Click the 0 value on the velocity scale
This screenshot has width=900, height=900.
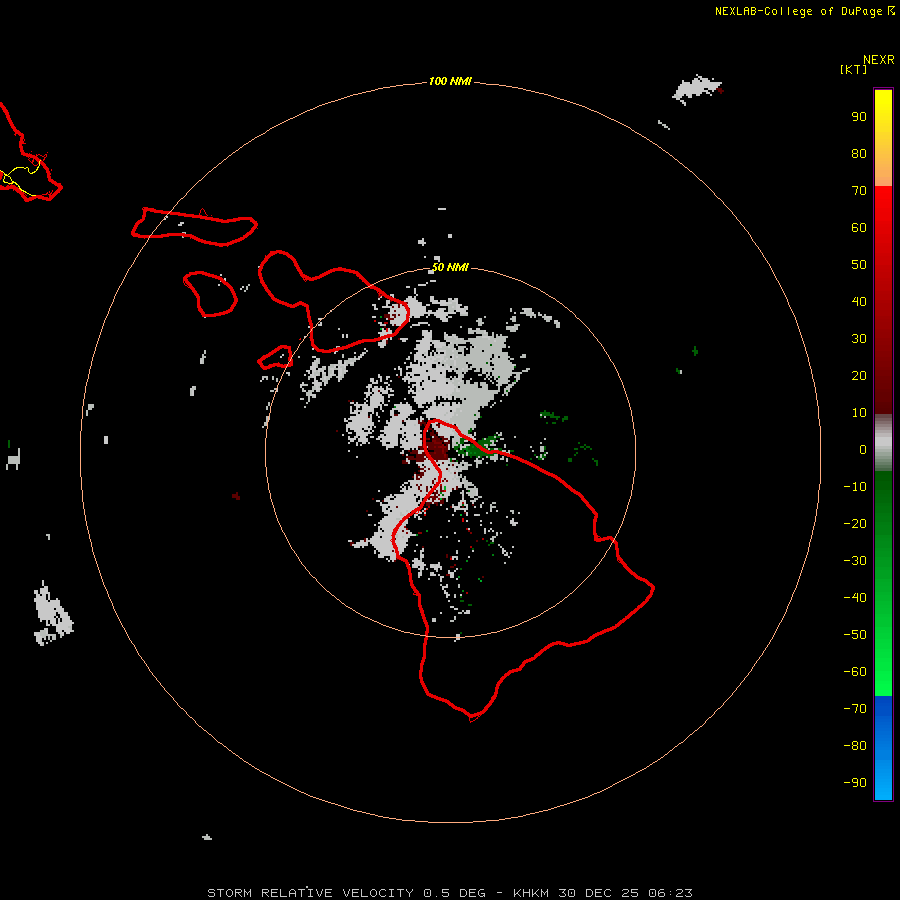pos(863,449)
